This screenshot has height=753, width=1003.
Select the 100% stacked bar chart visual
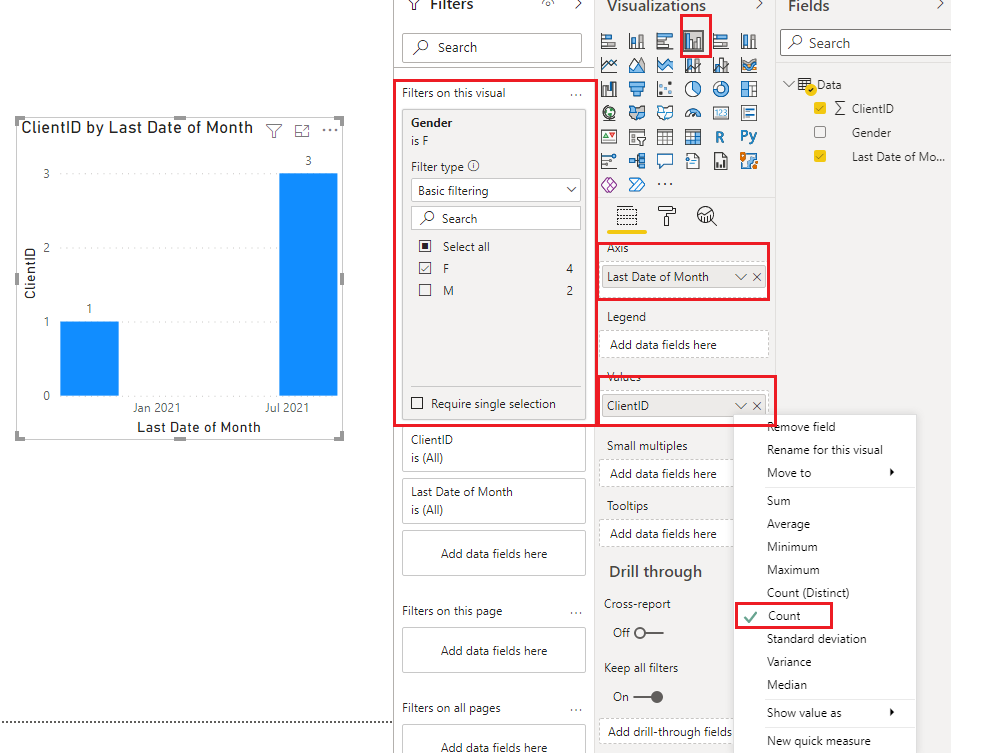tap(721, 42)
